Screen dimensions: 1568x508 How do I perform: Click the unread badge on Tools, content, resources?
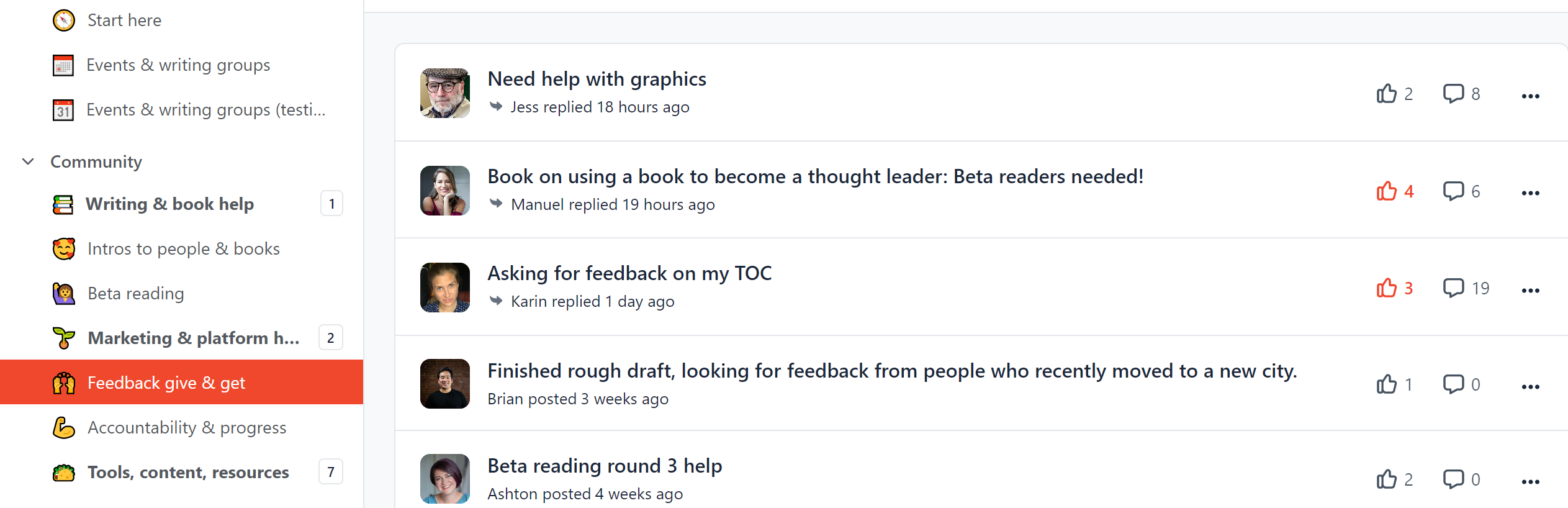coord(331,473)
